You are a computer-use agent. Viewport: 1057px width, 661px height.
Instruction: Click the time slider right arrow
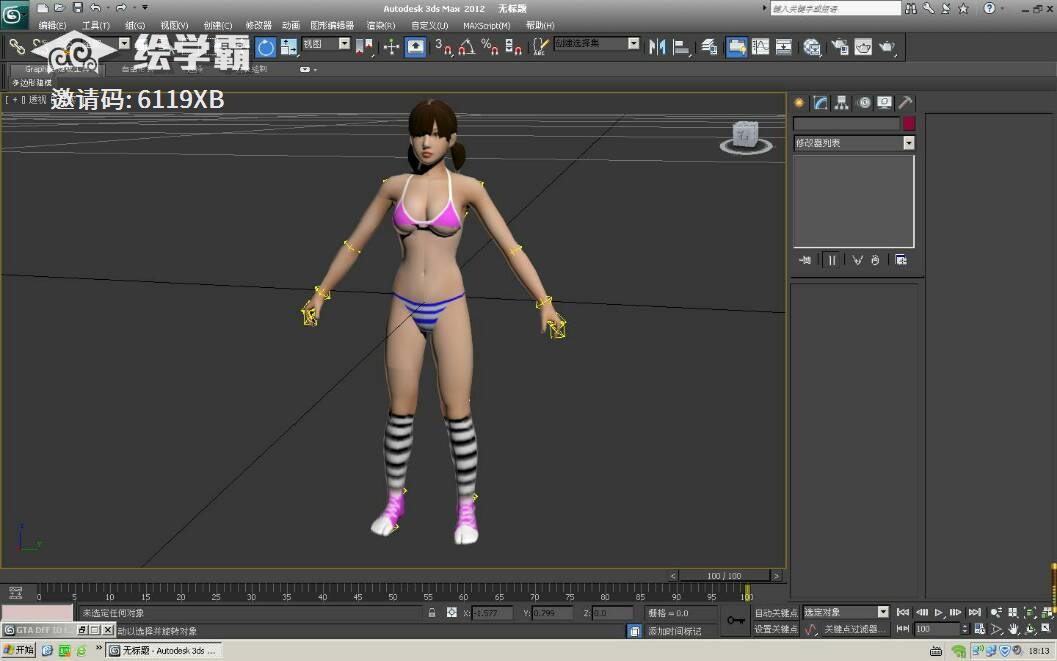click(776, 576)
